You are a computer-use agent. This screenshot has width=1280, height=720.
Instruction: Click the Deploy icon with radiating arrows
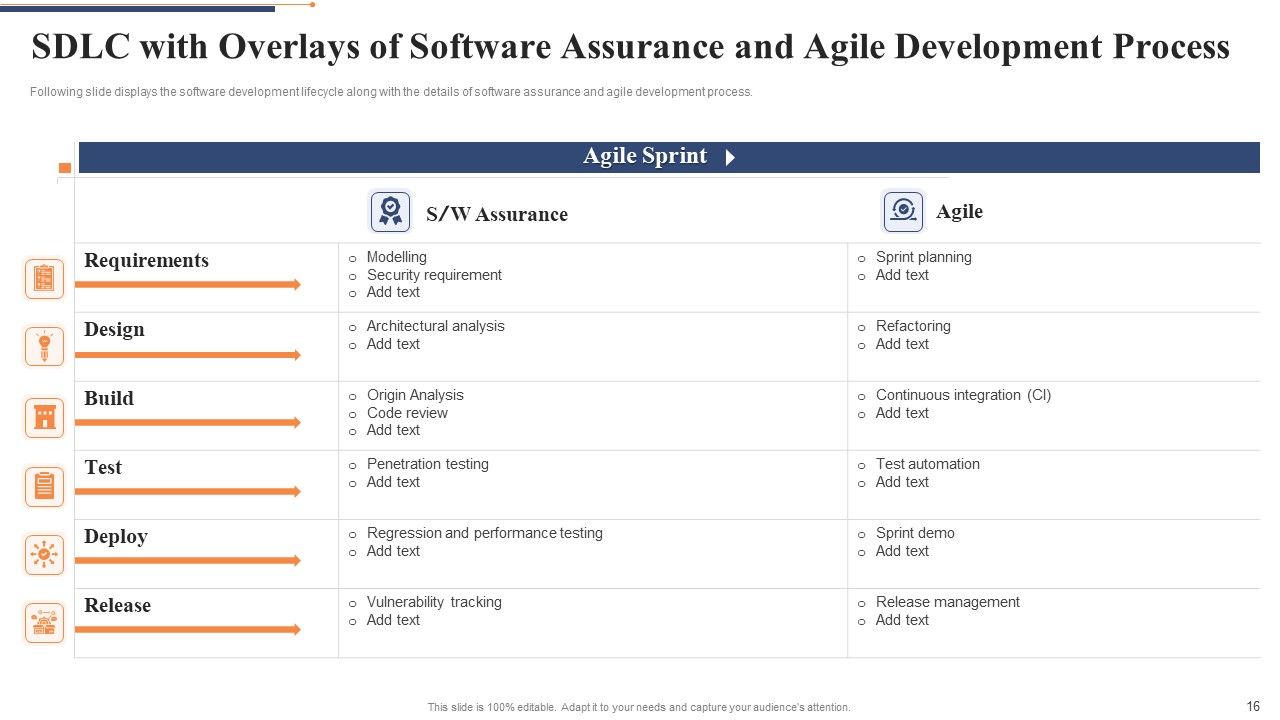44,555
